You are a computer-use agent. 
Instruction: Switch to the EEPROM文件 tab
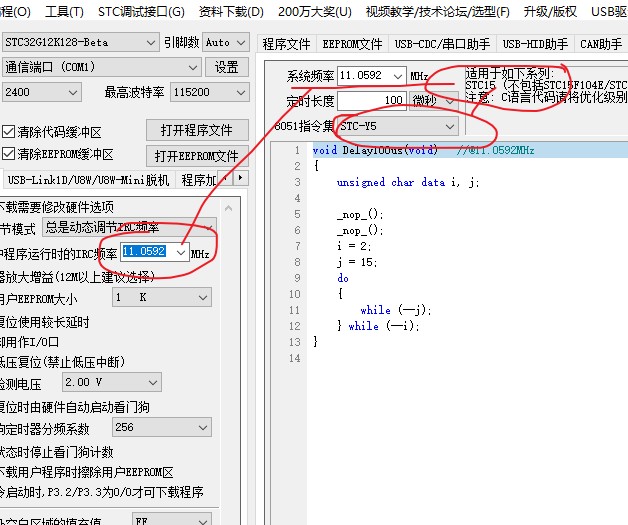pyautogui.click(x=352, y=44)
